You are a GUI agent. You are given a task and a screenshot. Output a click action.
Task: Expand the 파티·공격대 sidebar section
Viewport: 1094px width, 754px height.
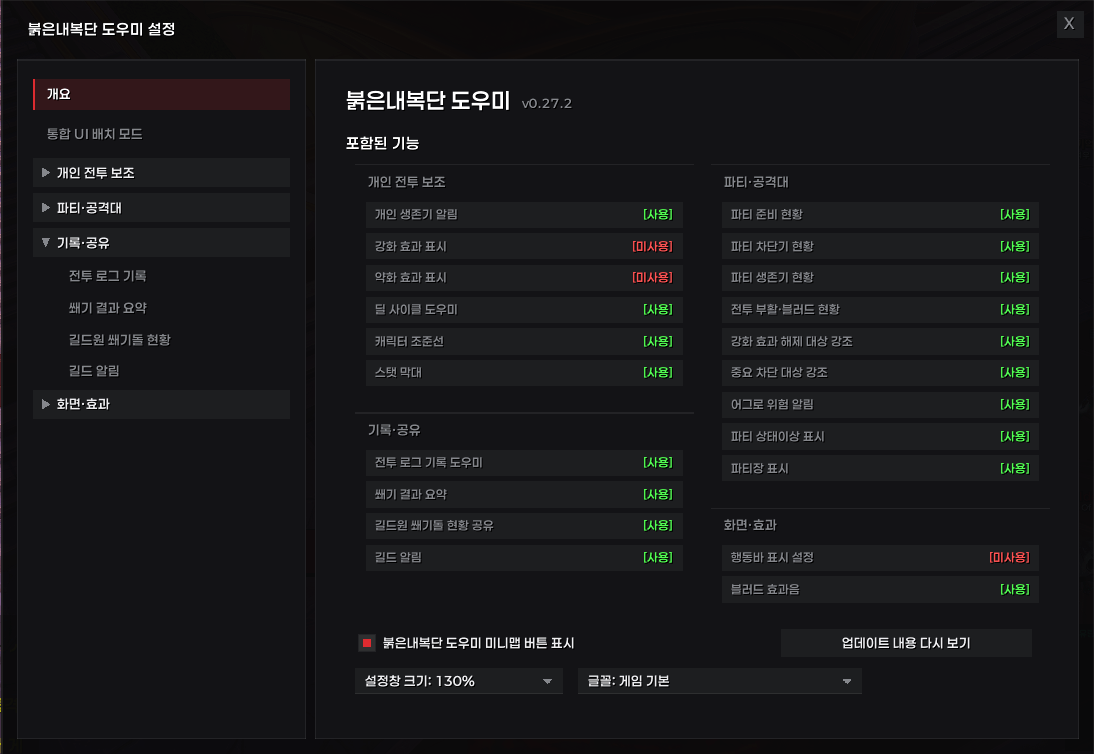[x=161, y=208]
